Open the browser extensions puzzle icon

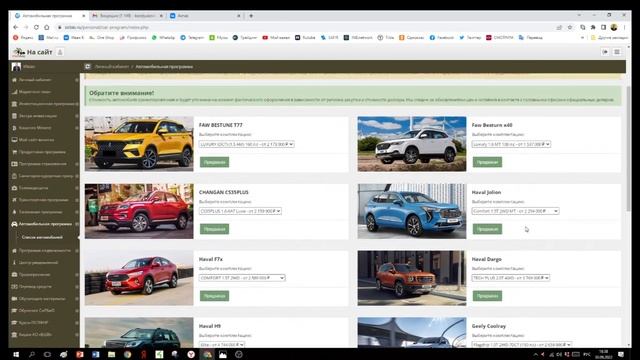(x=593, y=27)
